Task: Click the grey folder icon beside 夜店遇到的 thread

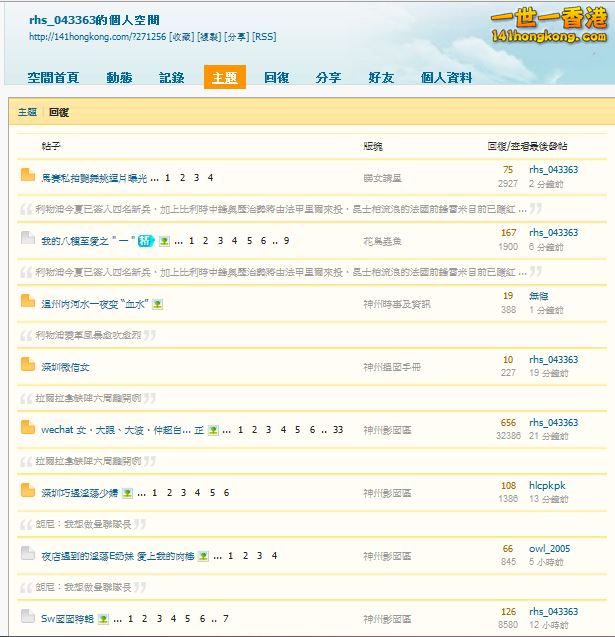Action: [x=28, y=553]
